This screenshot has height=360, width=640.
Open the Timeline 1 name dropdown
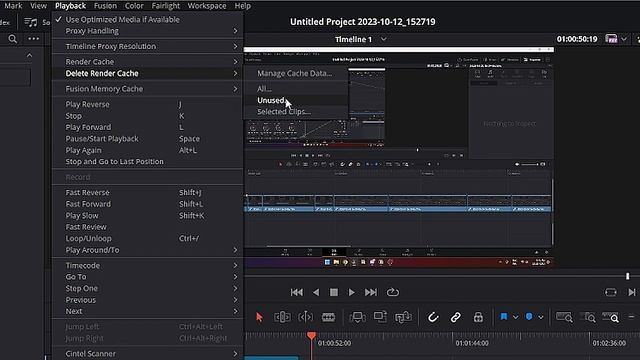[x=384, y=40]
